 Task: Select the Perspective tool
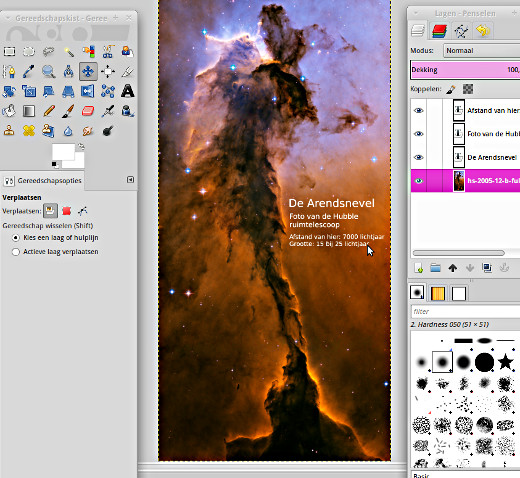point(69,91)
